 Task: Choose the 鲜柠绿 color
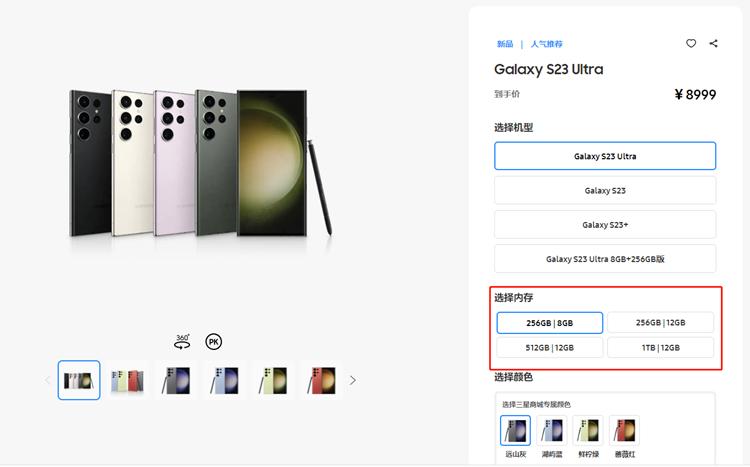pyautogui.click(x=588, y=431)
